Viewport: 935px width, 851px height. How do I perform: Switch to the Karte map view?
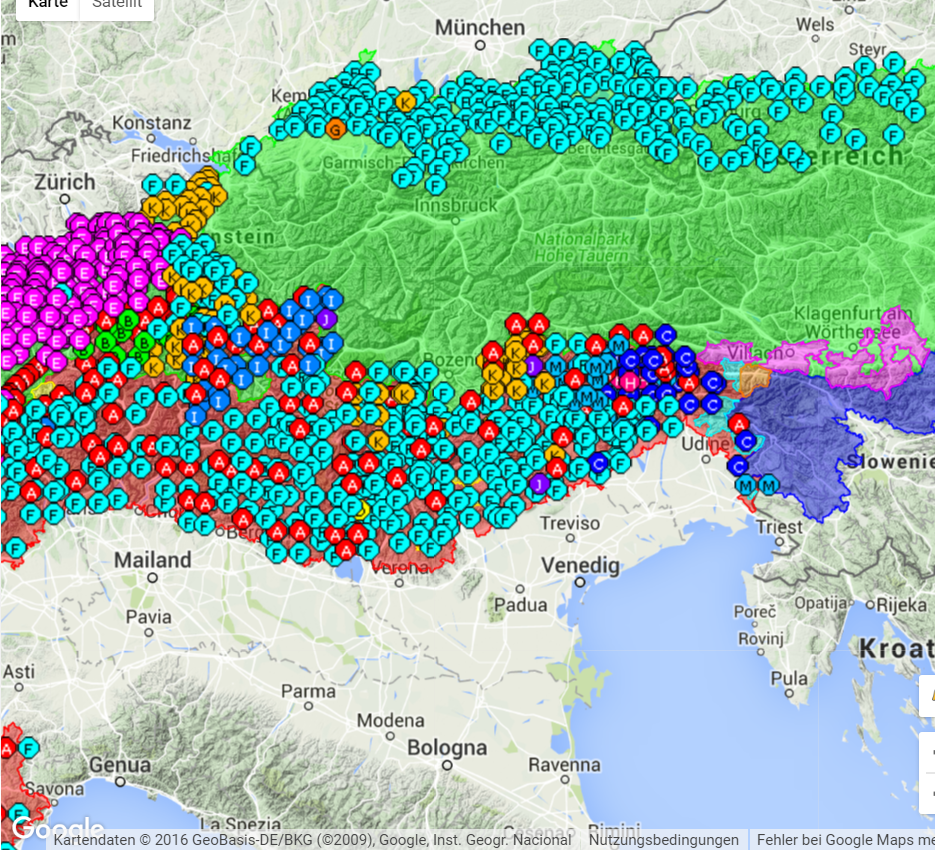[x=47, y=5]
